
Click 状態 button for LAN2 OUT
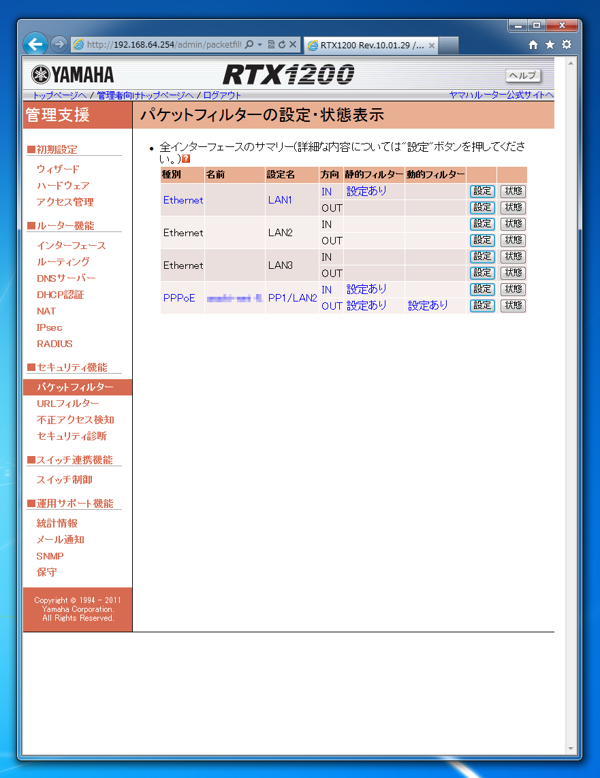pyautogui.click(x=513, y=241)
